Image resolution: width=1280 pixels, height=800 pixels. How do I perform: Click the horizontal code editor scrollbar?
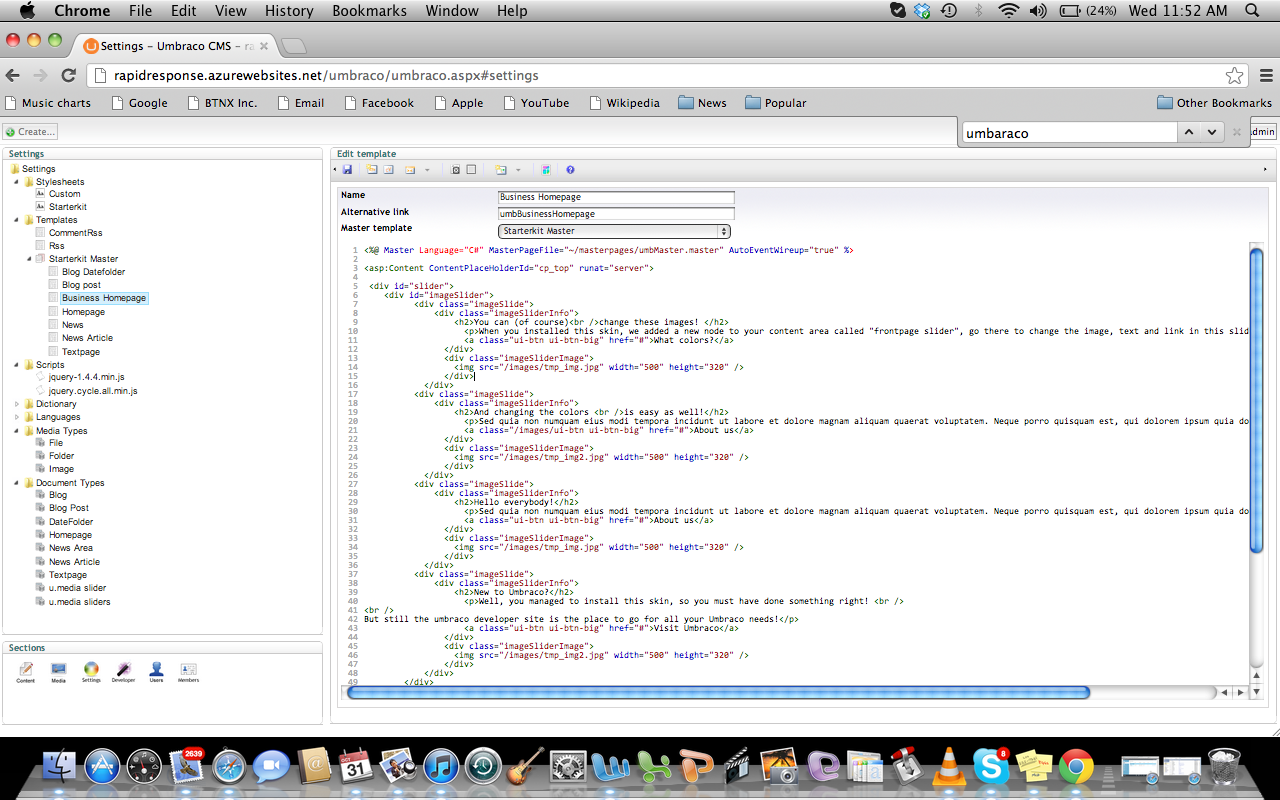click(718, 692)
